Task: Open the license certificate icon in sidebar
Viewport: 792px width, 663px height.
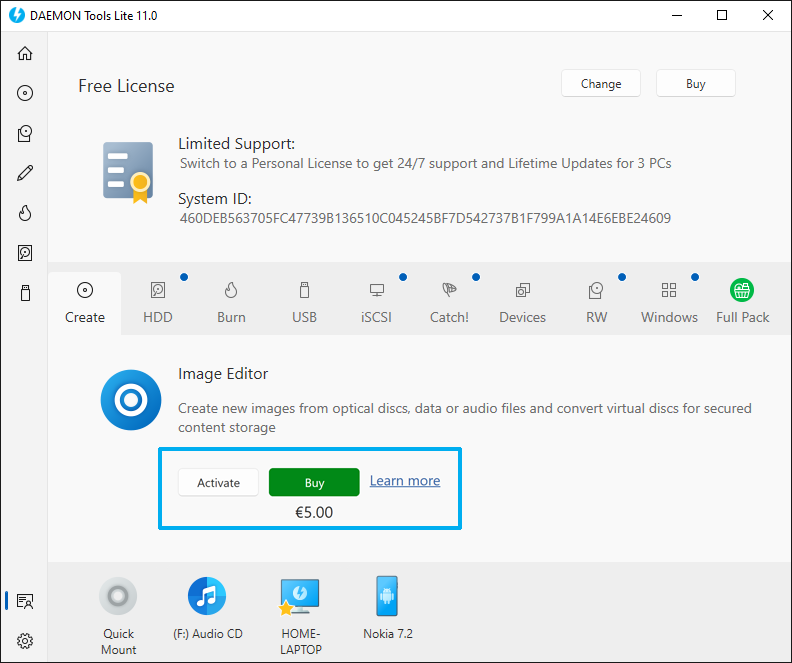Action: click(25, 601)
